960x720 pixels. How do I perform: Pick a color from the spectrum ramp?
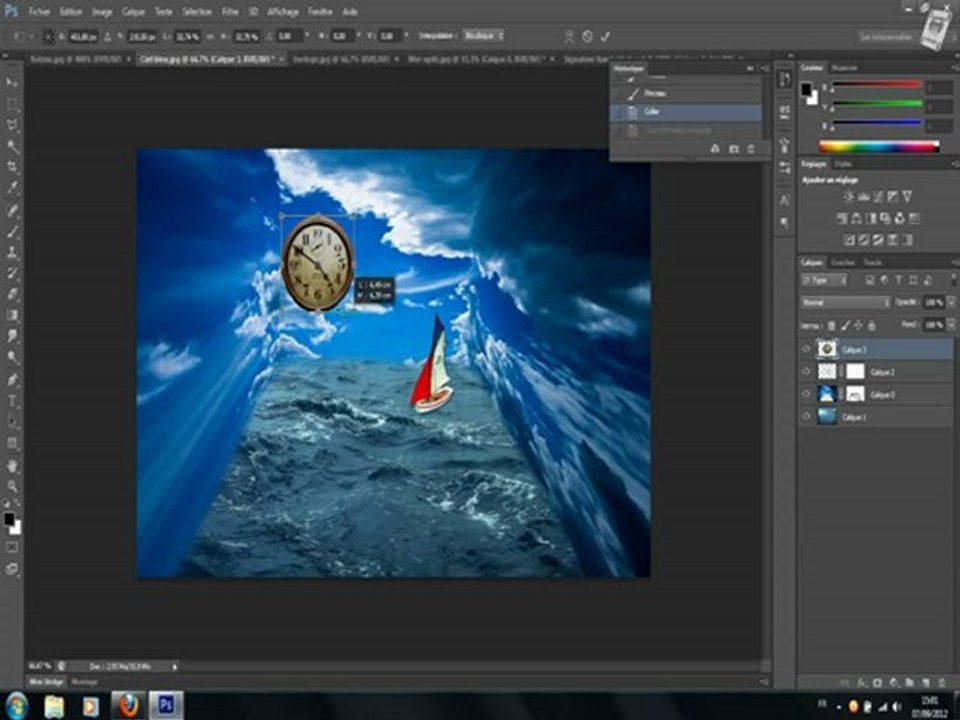[x=879, y=146]
